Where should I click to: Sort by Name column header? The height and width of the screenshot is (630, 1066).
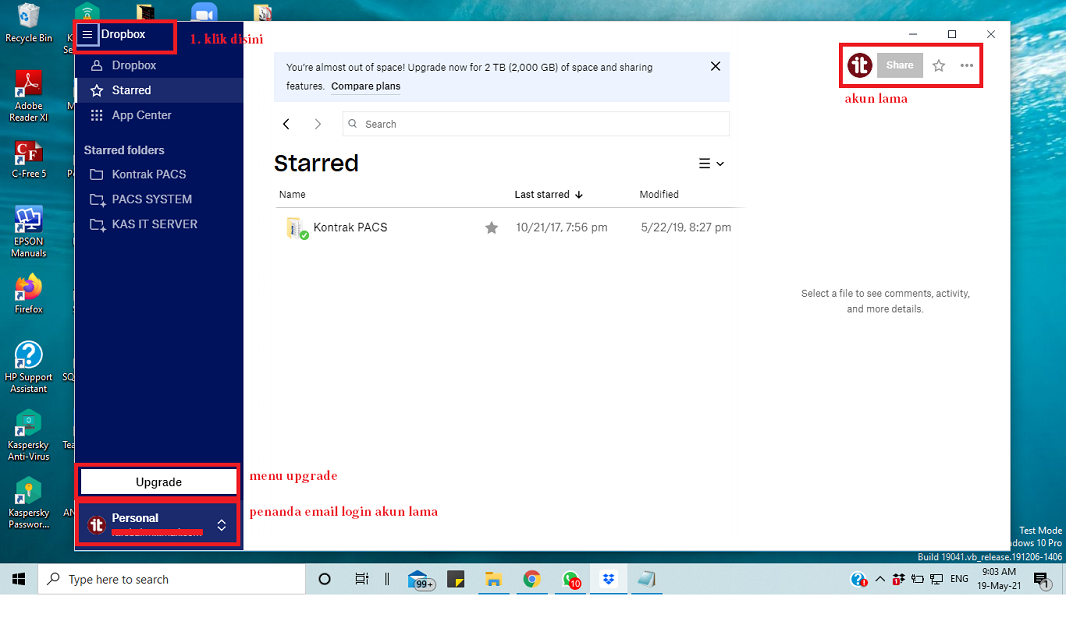292,194
